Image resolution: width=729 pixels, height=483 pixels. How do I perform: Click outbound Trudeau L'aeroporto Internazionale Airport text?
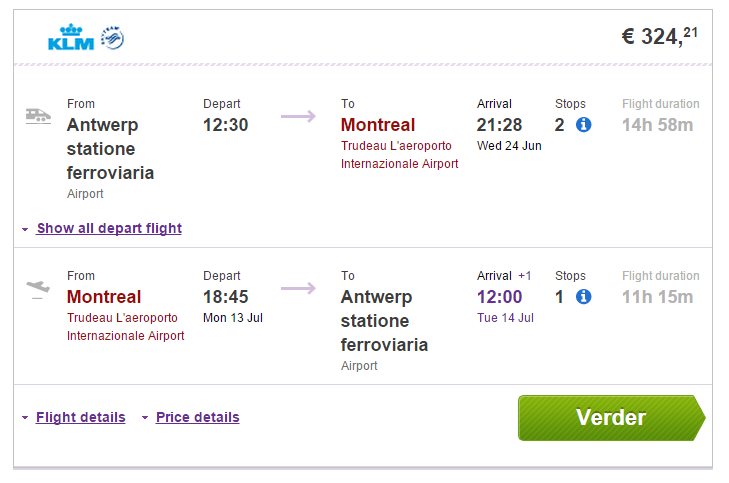point(399,155)
